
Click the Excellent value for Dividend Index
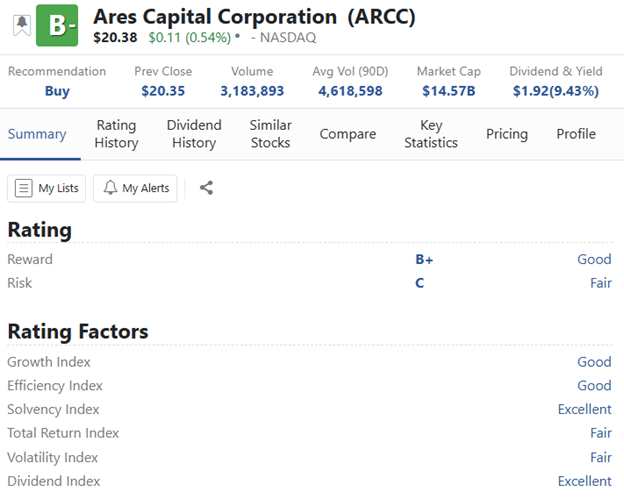tap(584, 481)
